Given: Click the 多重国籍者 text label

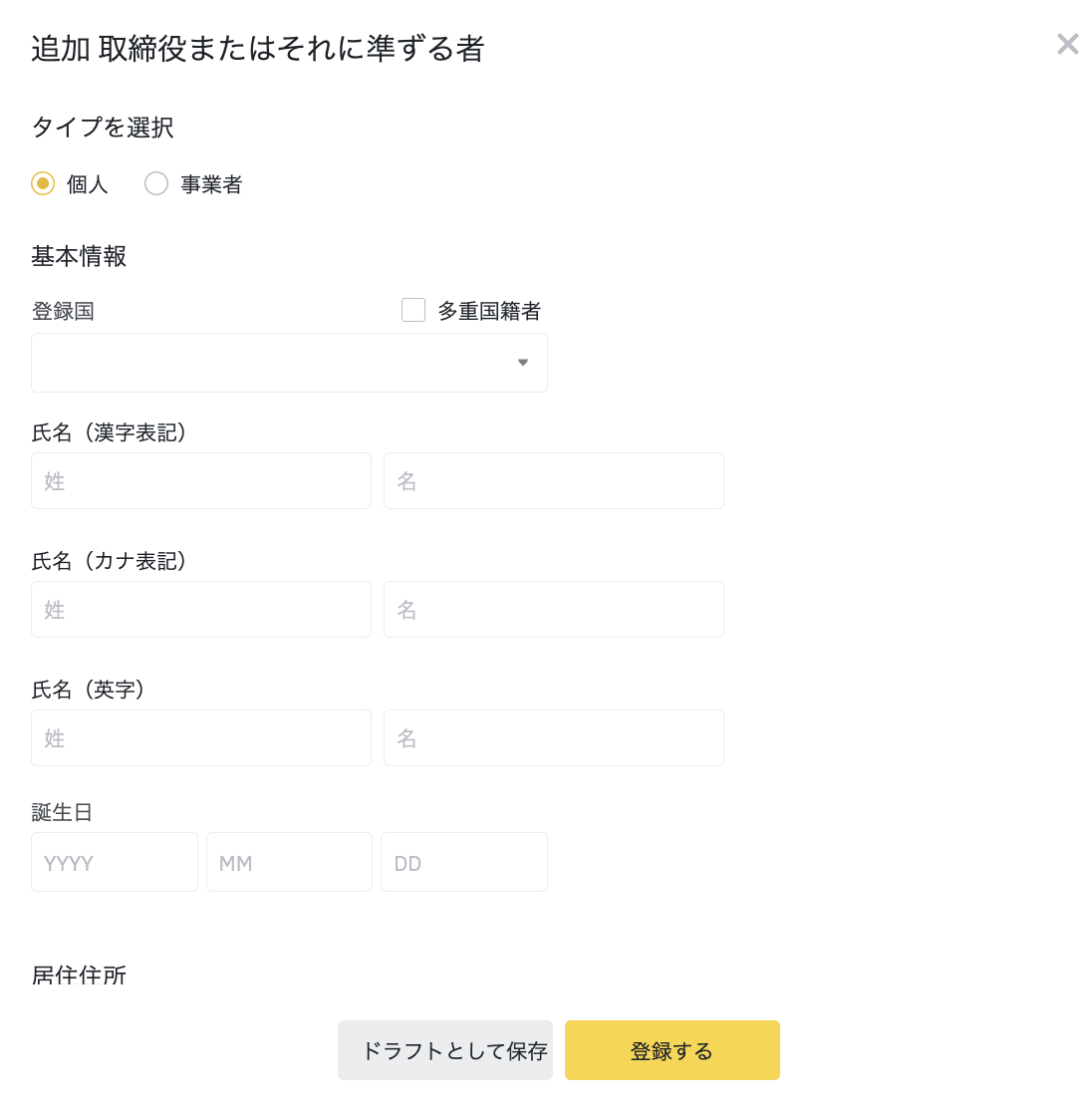Looking at the screenshot, I should coord(489,311).
